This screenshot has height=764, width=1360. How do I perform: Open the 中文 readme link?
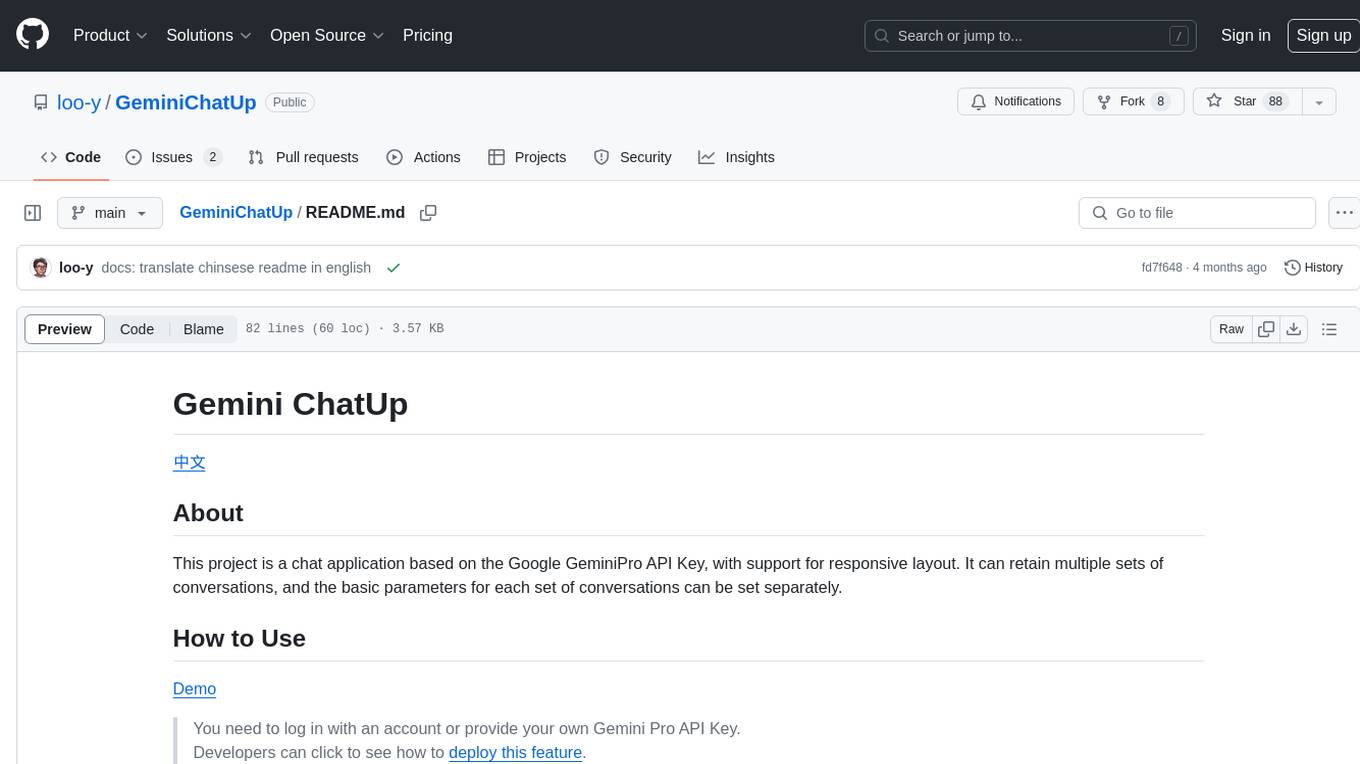189,462
